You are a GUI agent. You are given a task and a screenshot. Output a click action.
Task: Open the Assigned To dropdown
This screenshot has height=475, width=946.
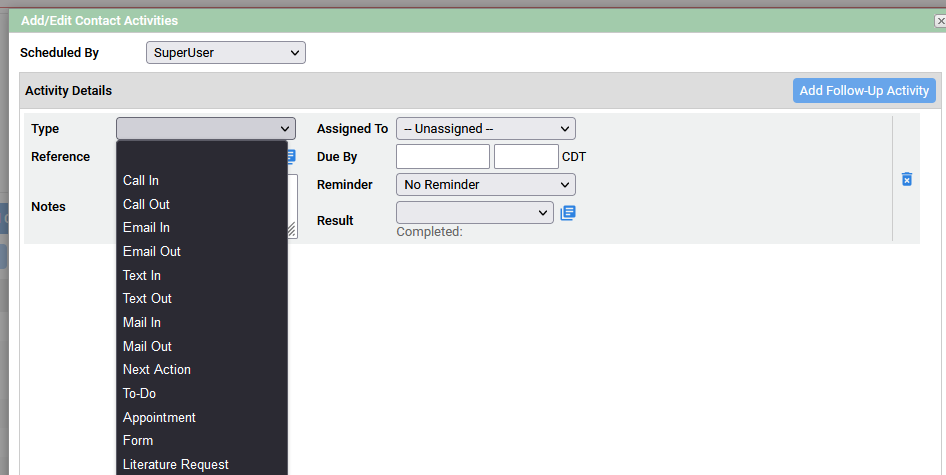(x=486, y=129)
